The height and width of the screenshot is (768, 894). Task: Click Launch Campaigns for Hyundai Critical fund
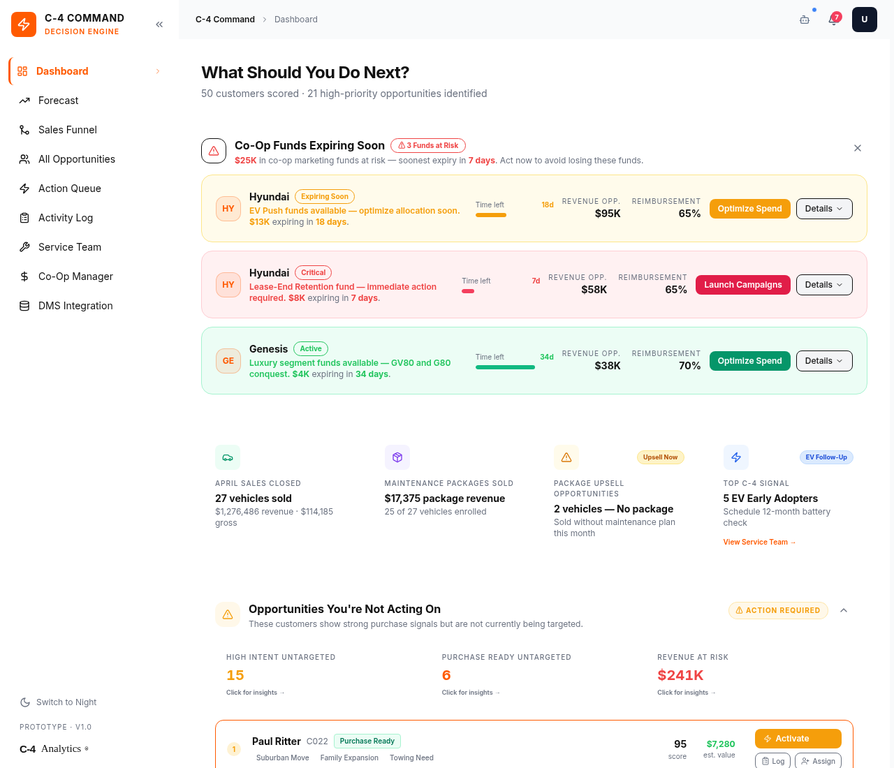click(743, 285)
